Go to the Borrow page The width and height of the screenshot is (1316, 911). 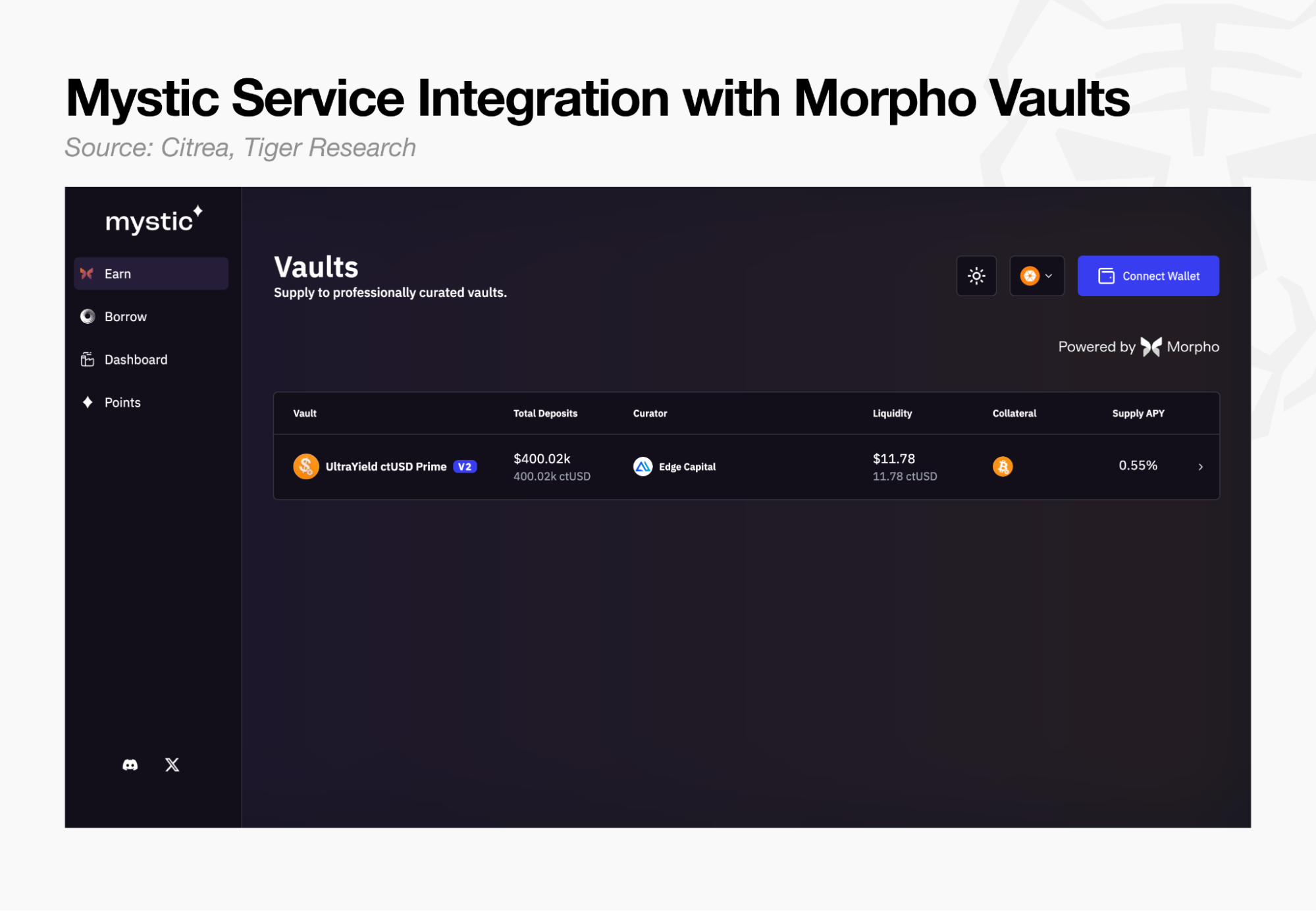tap(125, 317)
